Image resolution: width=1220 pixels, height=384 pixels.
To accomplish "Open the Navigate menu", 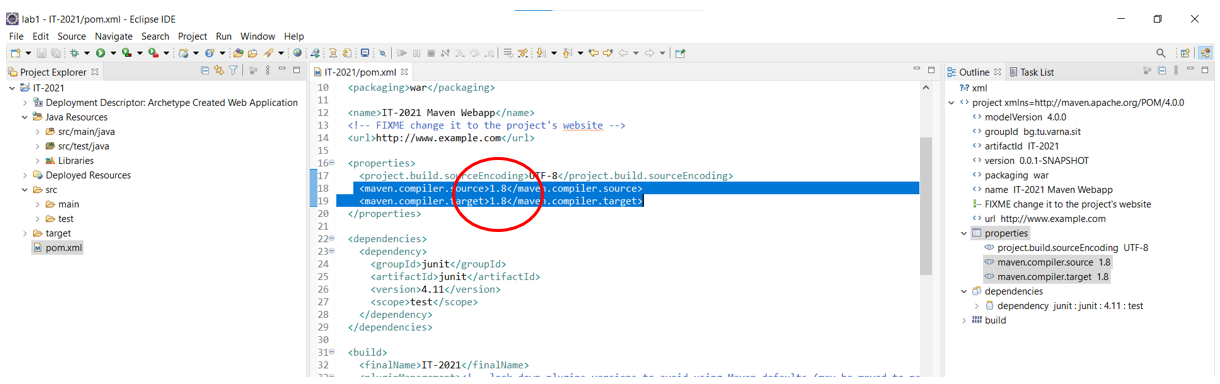I will click(114, 36).
